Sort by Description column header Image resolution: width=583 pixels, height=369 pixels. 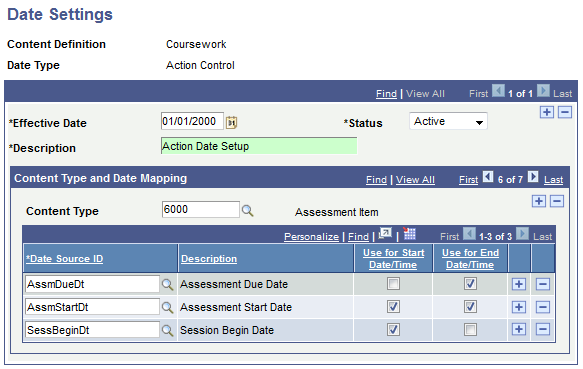pyautogui.click(x=209, y=259)
